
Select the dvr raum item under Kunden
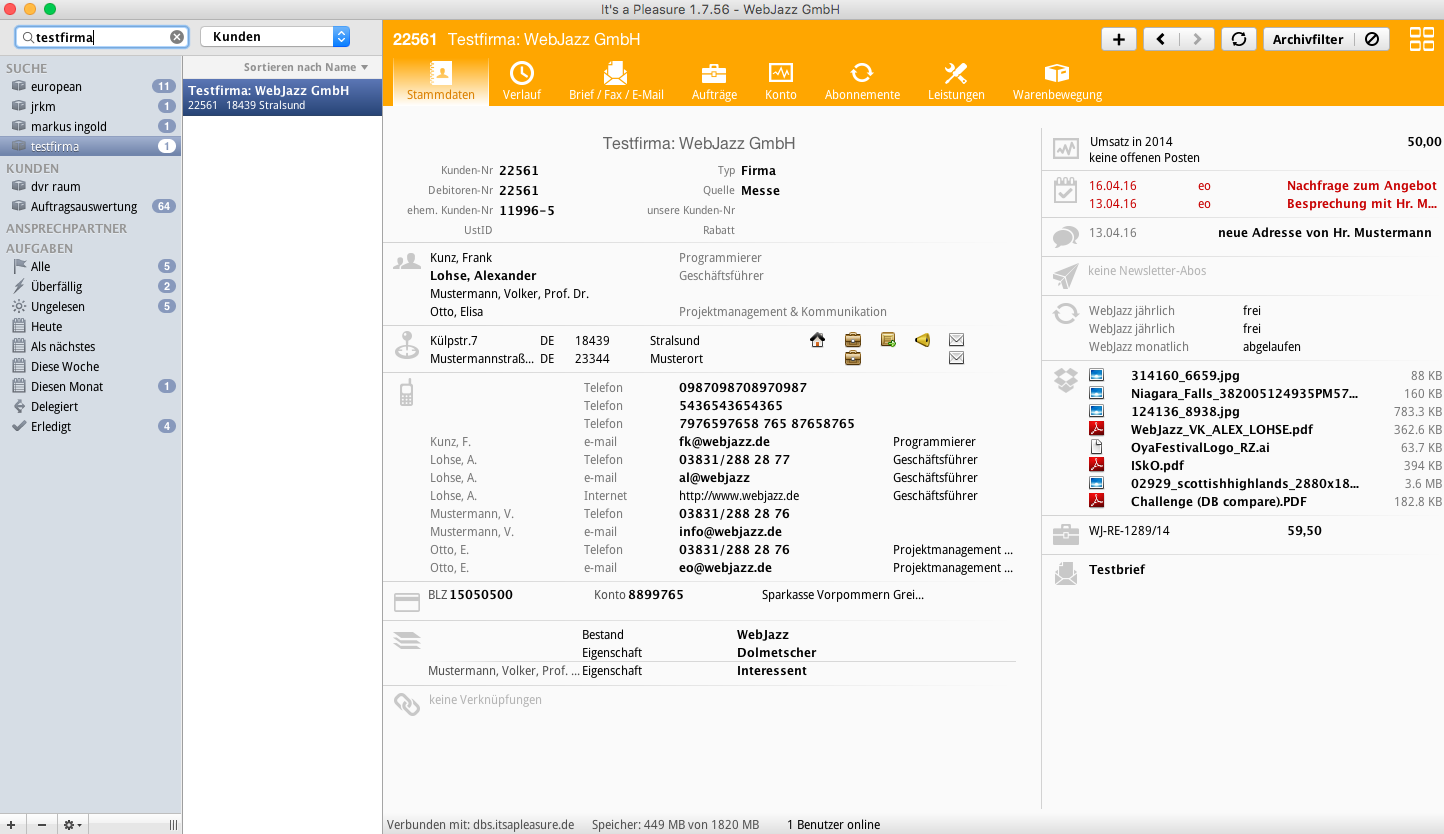90,186
